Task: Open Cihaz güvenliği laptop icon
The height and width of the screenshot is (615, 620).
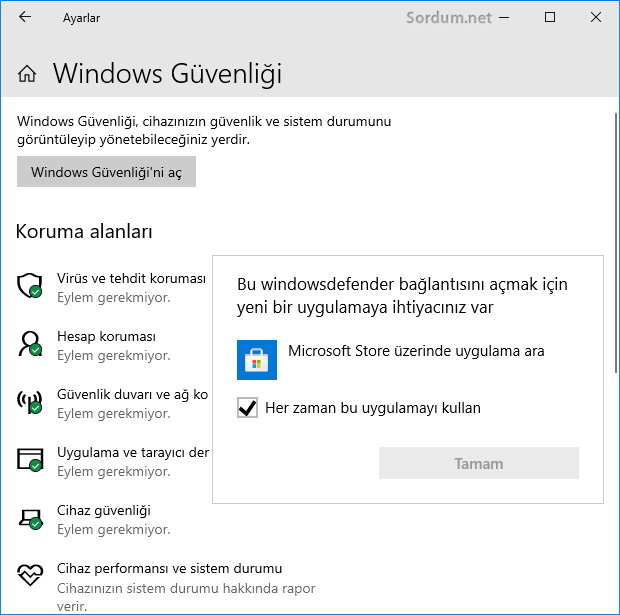Action: (x=30, y=518)
